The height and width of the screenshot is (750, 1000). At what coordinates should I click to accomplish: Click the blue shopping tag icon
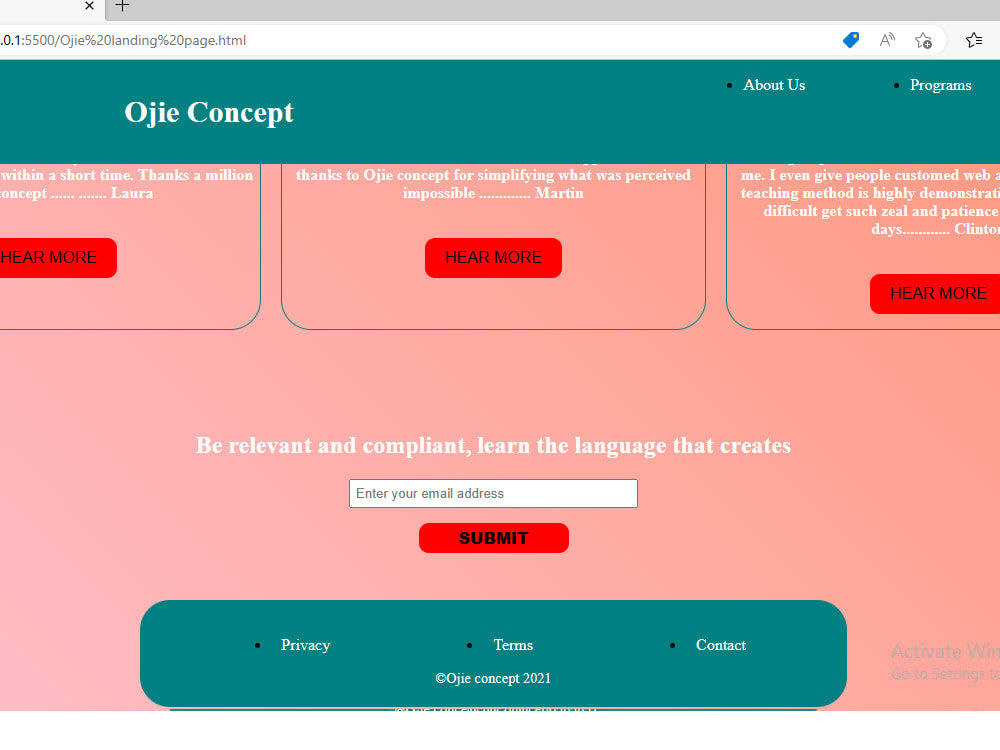tap(851, 40)
